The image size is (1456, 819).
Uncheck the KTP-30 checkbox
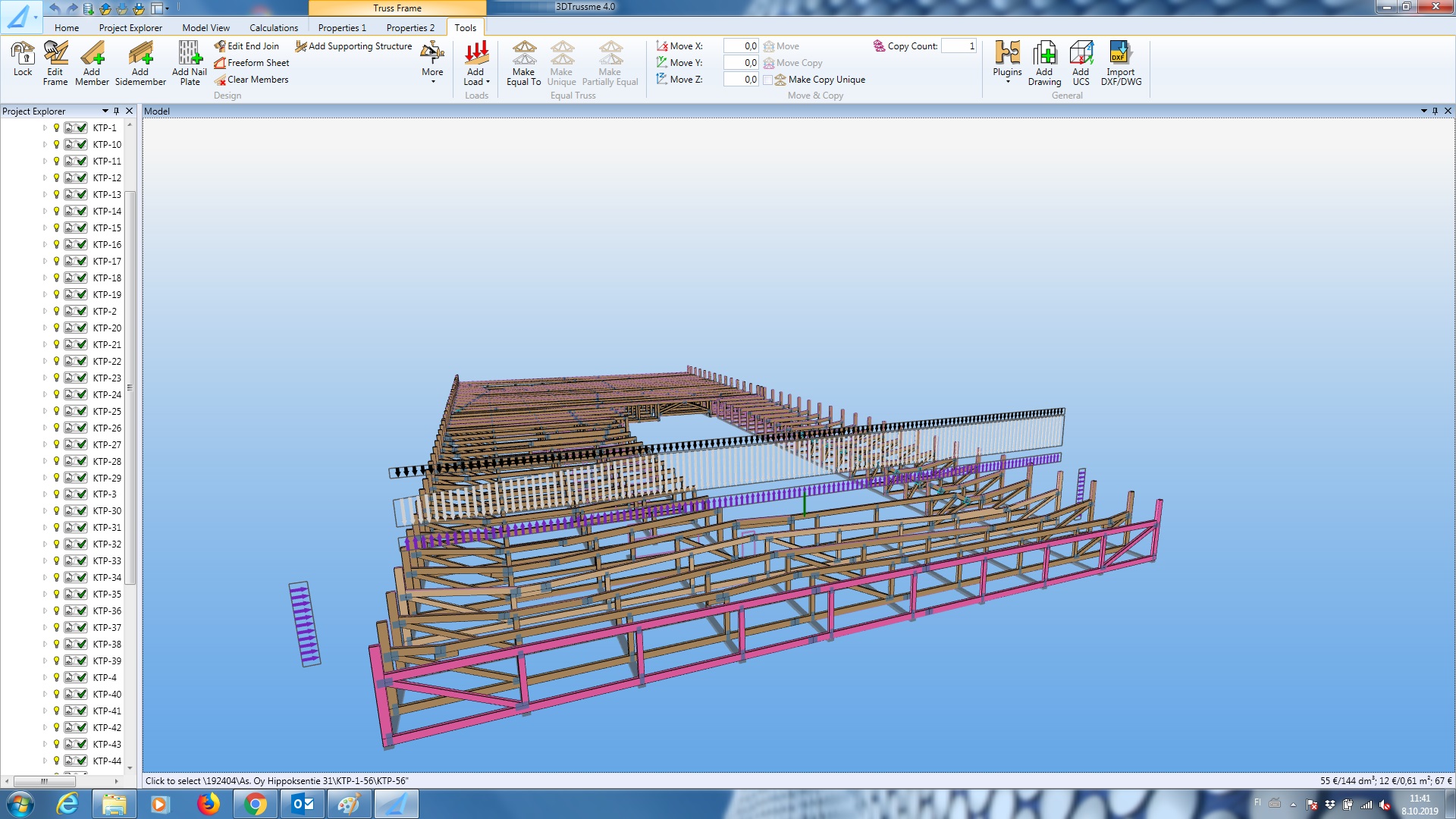coord(82,511)
